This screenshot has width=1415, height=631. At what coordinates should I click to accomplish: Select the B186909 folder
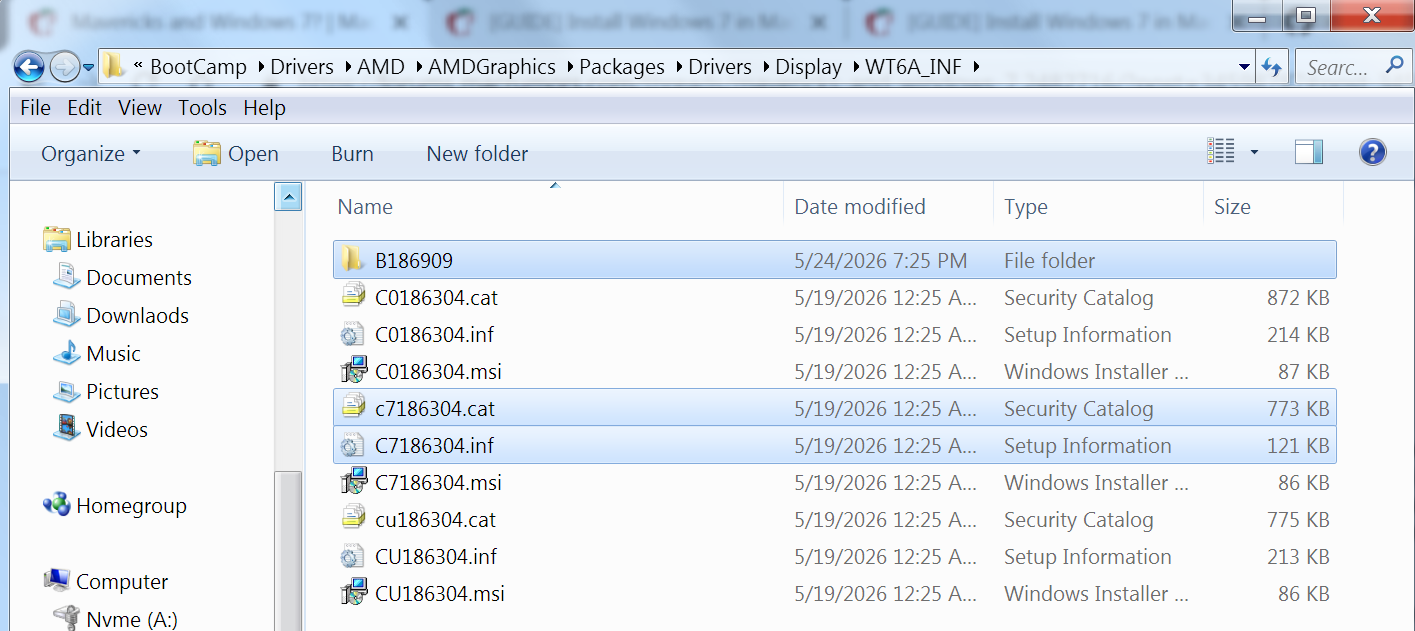(x=834, y=260)
